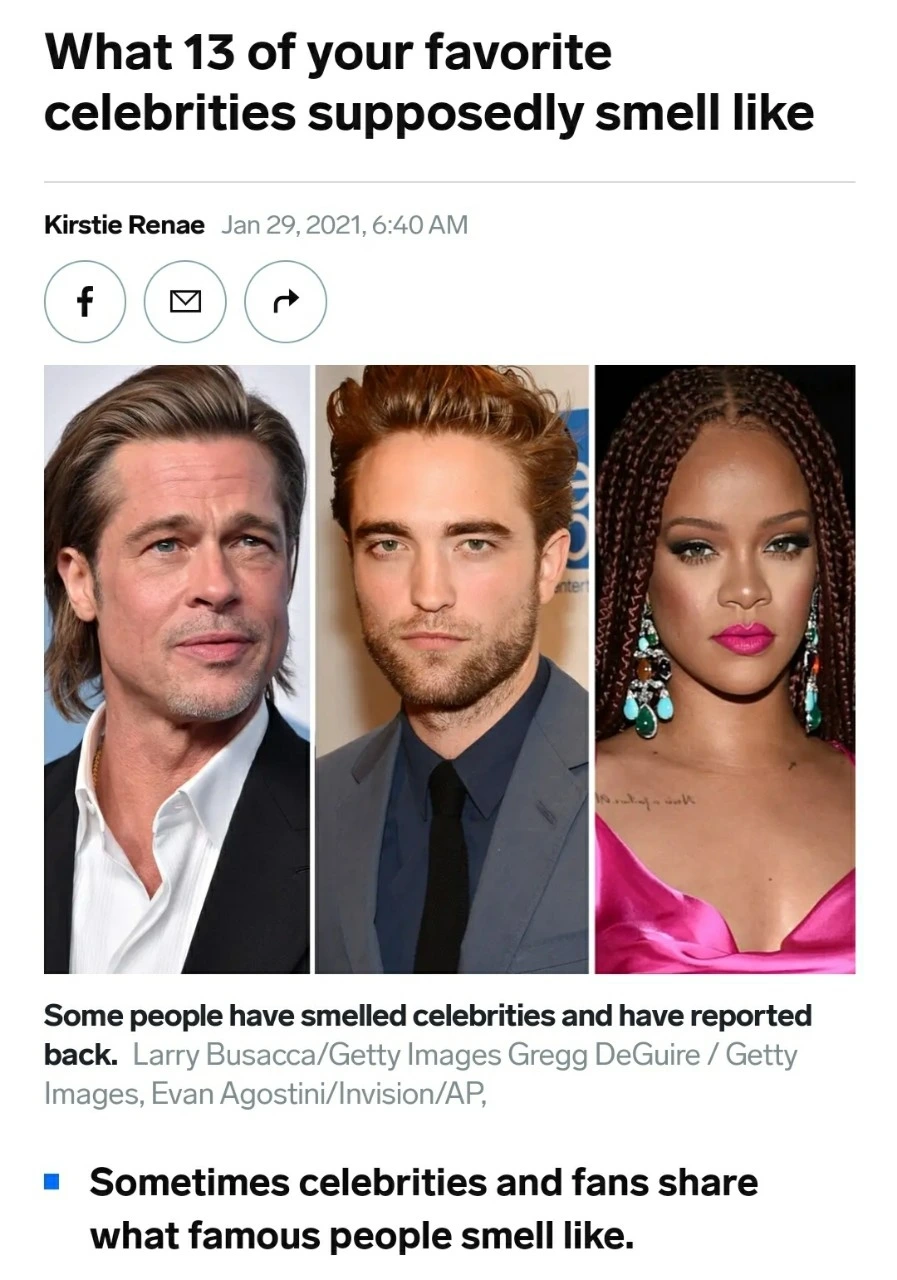
Task: Select the summary bullet about fans sharing
Action: 424,1210
